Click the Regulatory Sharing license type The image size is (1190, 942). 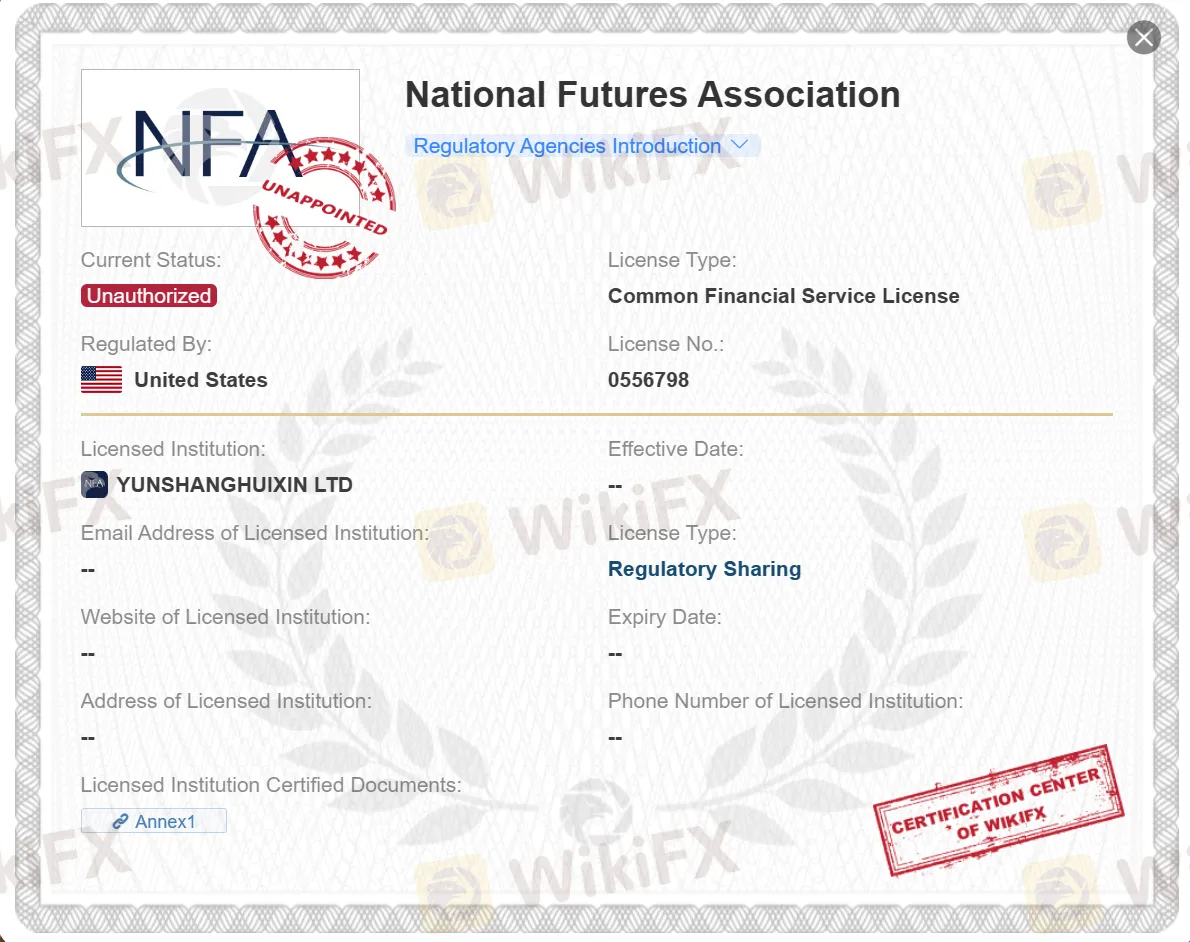704,568
